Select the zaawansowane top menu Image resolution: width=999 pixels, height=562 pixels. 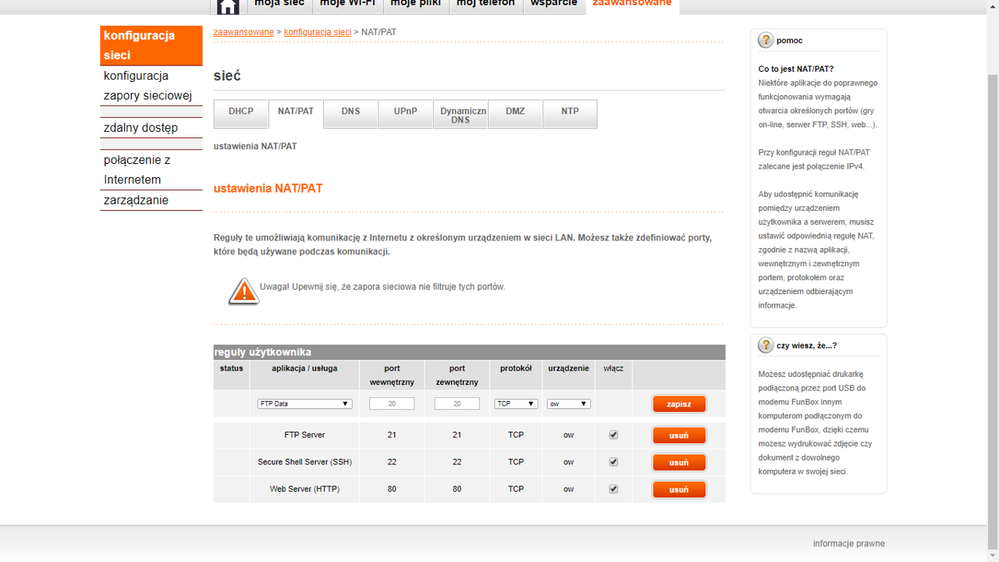tap(632, 5)
